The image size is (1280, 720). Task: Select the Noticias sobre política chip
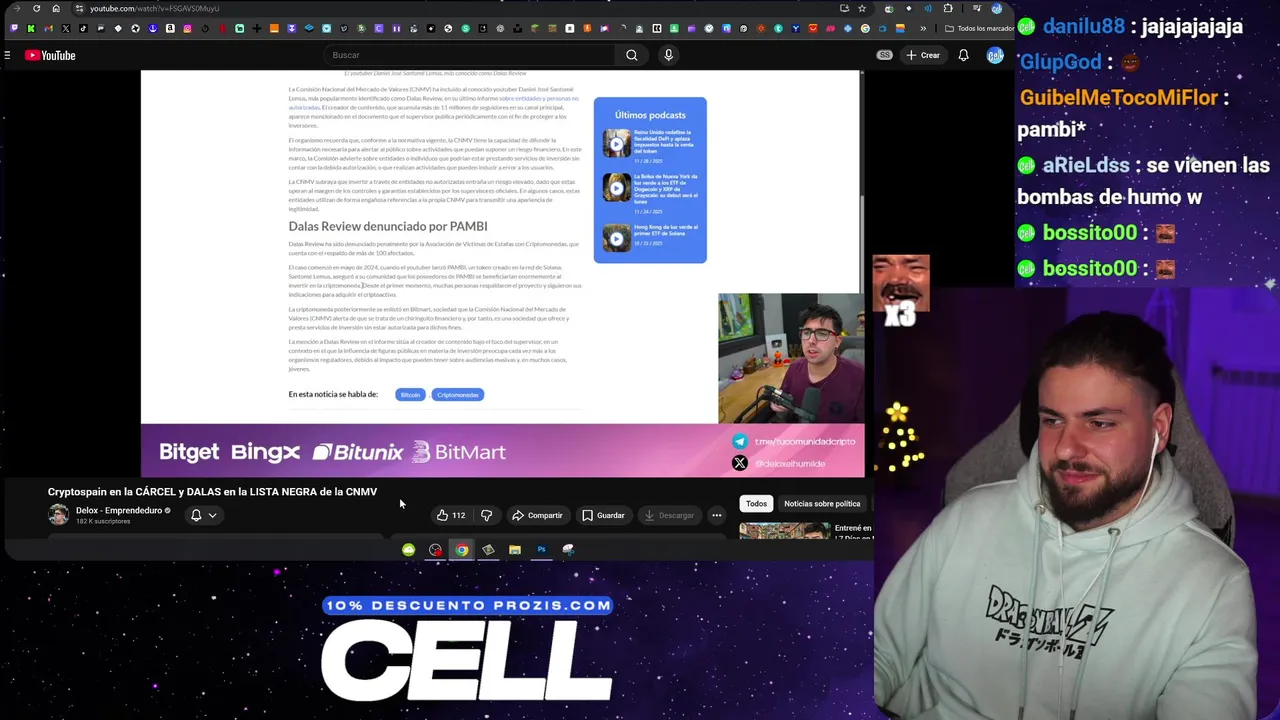(x=822, y=503)
